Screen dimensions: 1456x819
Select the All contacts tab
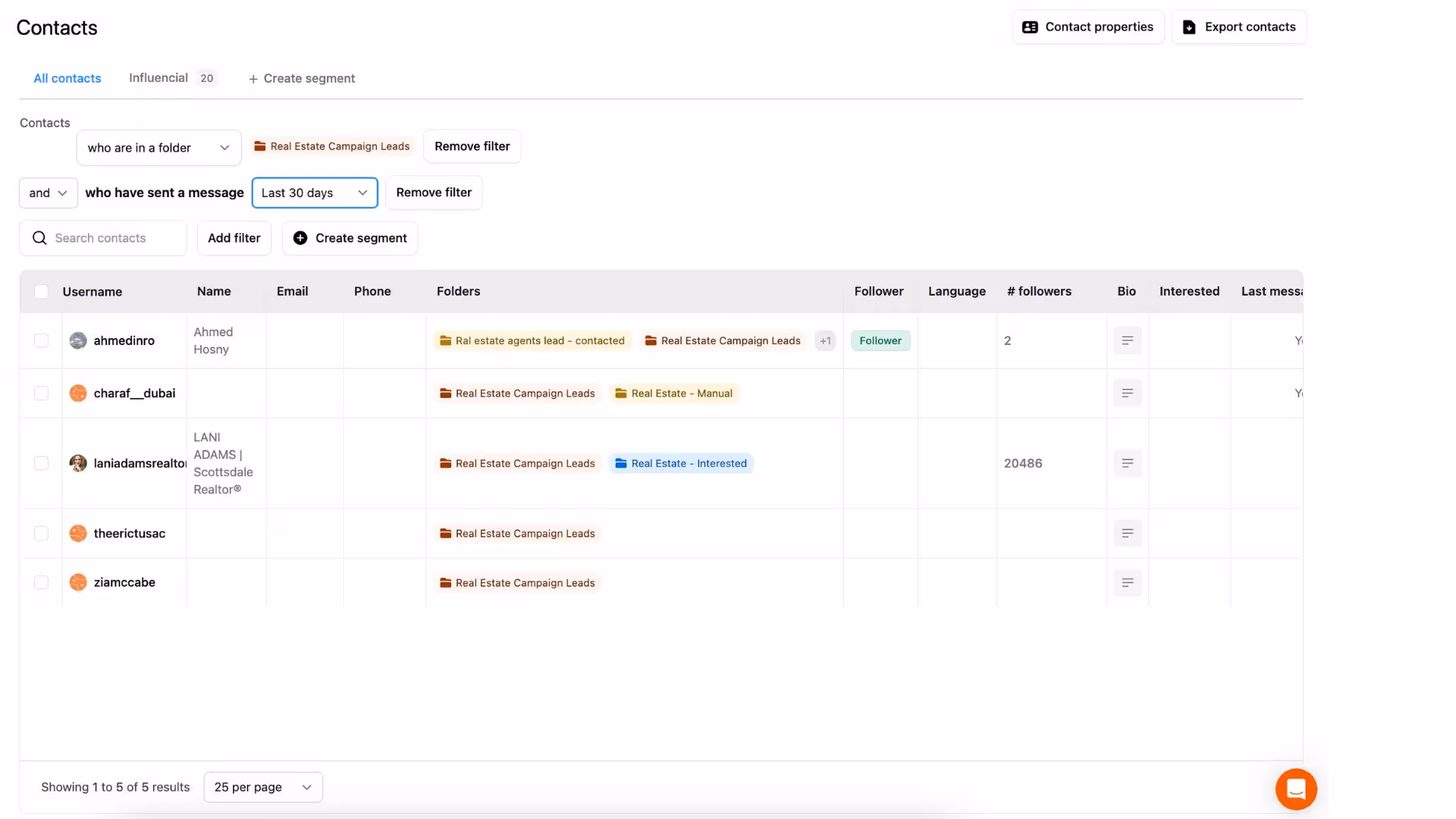(67, 78)
